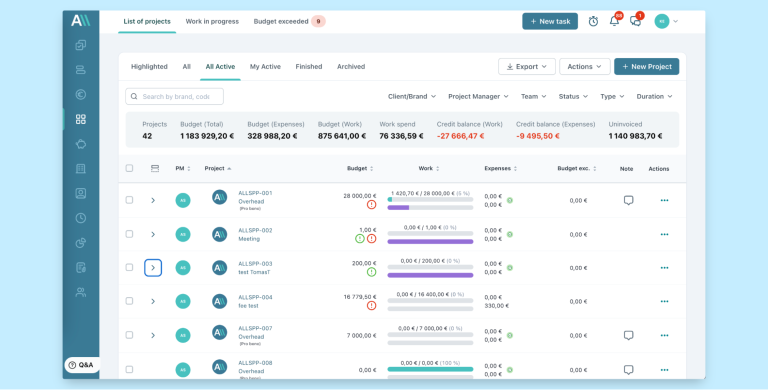This screenshot has width=768, height=390.
Task: Open the chat messages icon
Action: point(635,21)
